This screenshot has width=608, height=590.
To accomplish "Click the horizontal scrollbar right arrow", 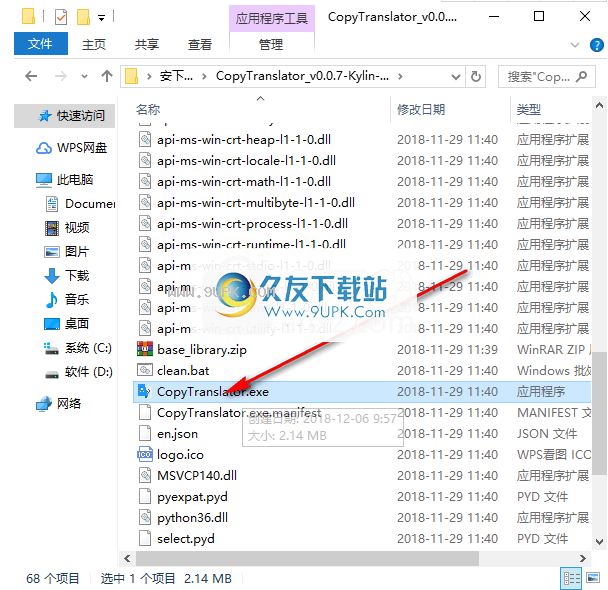I will [x=582, y=558].
